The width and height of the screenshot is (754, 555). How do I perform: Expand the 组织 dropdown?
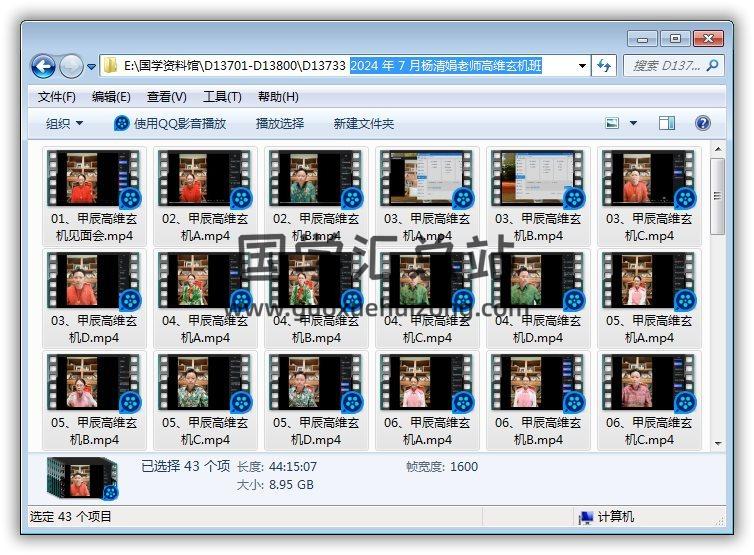click(x=64, y=124)
